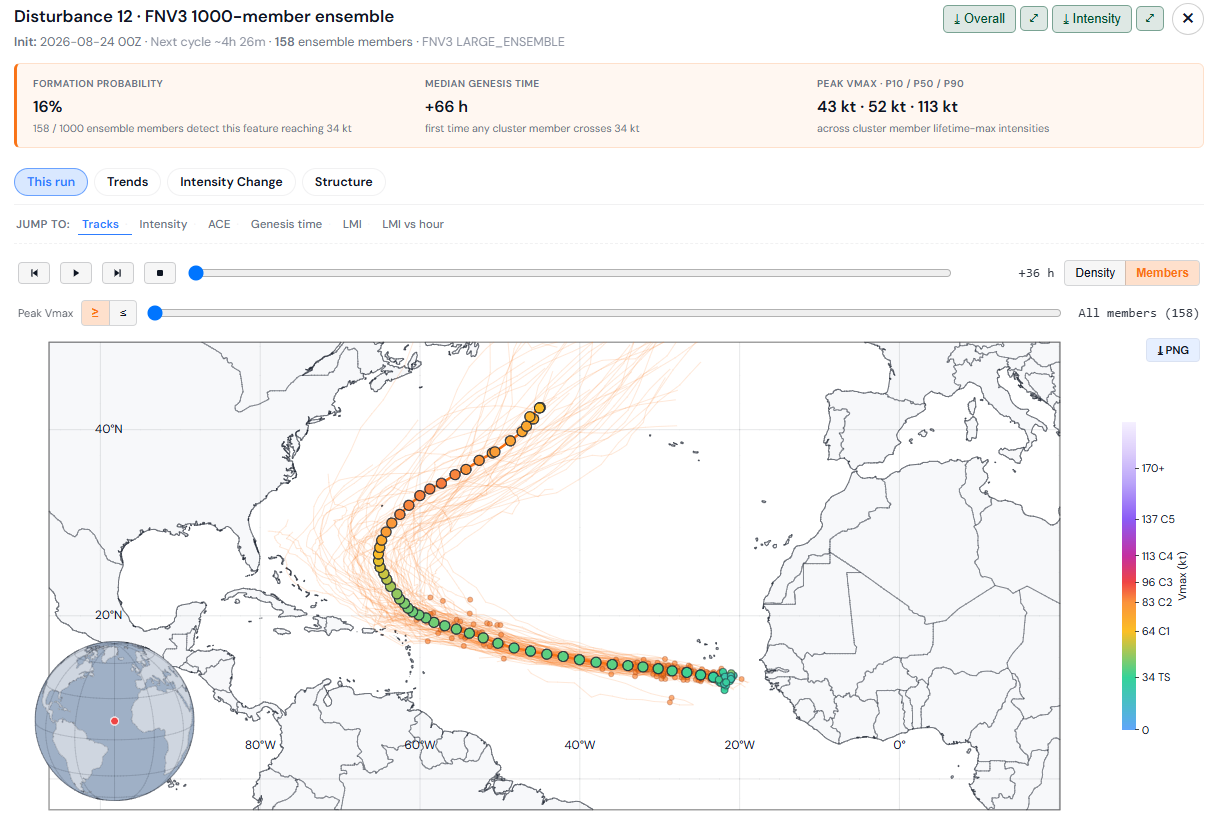Select the less-than-or-equal Peak Vmax filter
Image resolution: width=1211 pixels, height=823 pixels.
click(123, 313)
